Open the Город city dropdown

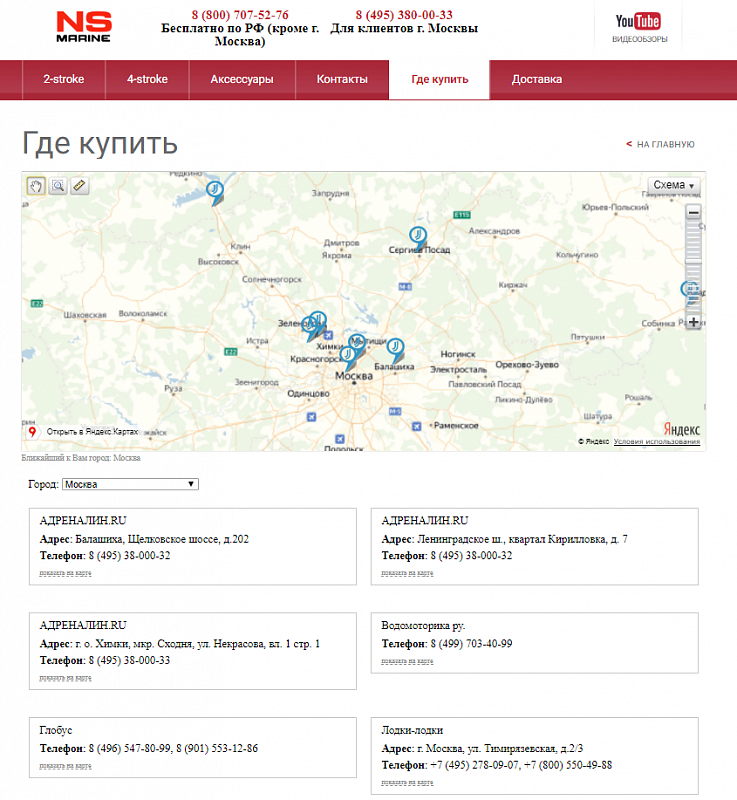point(130,484)
